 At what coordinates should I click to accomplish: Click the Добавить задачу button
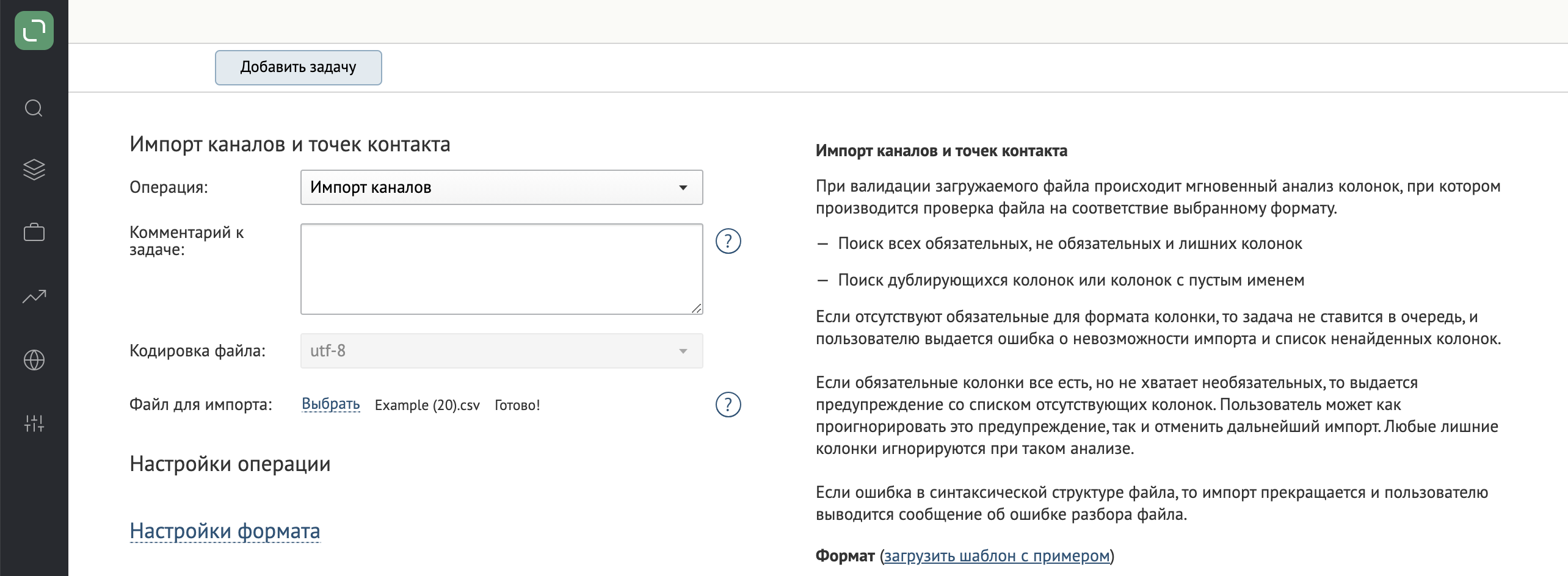tap(299, 68)
